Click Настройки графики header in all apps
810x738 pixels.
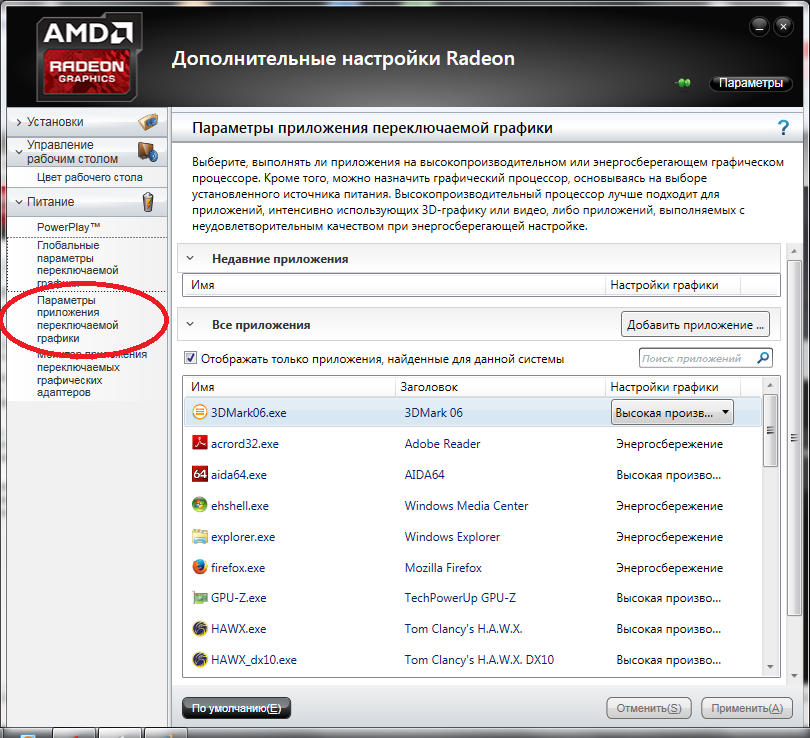coord(672,387)
